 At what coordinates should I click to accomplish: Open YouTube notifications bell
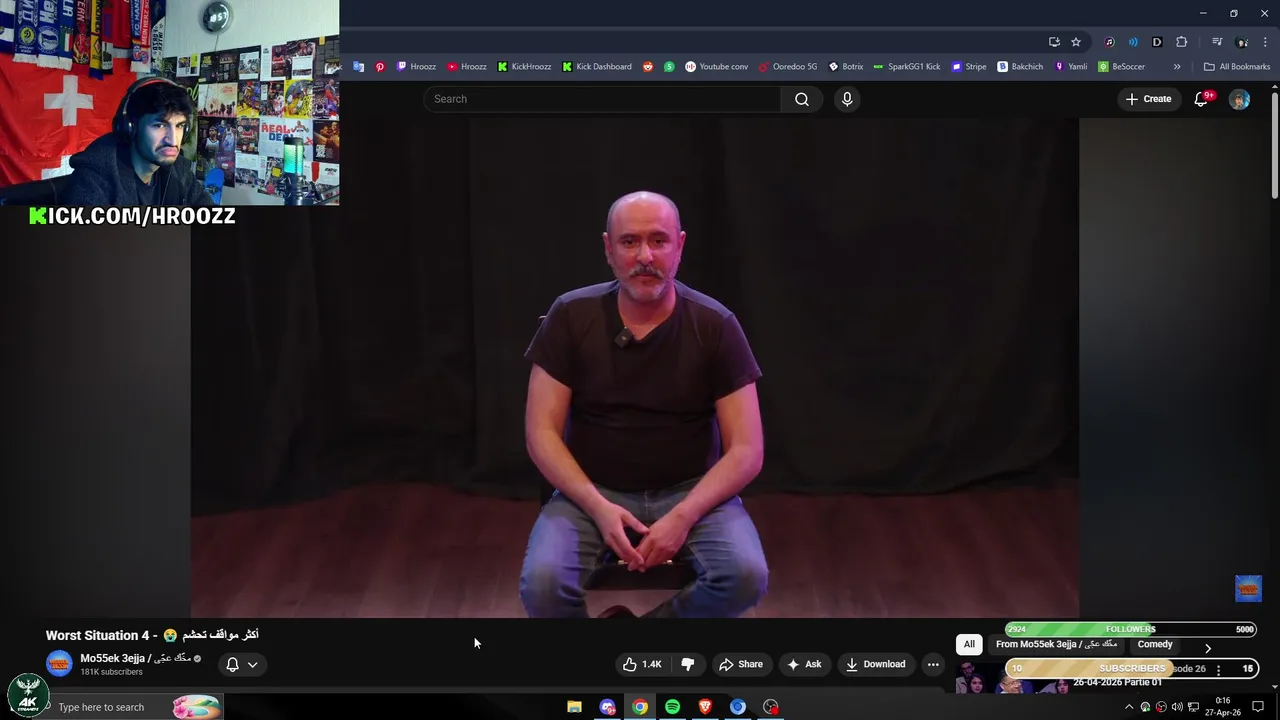(x=1202, y=99)
